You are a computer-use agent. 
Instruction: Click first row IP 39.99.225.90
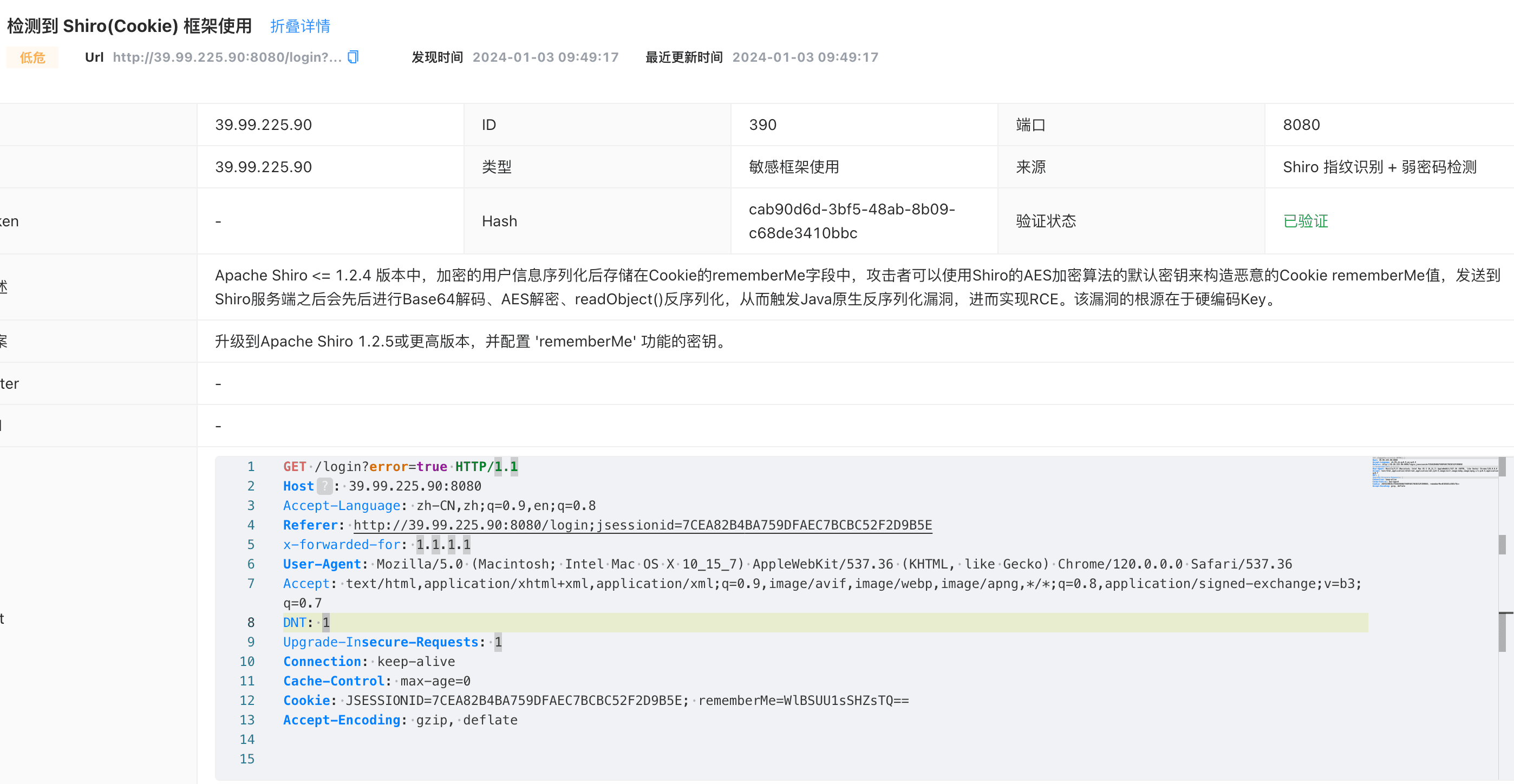(263, 125)
